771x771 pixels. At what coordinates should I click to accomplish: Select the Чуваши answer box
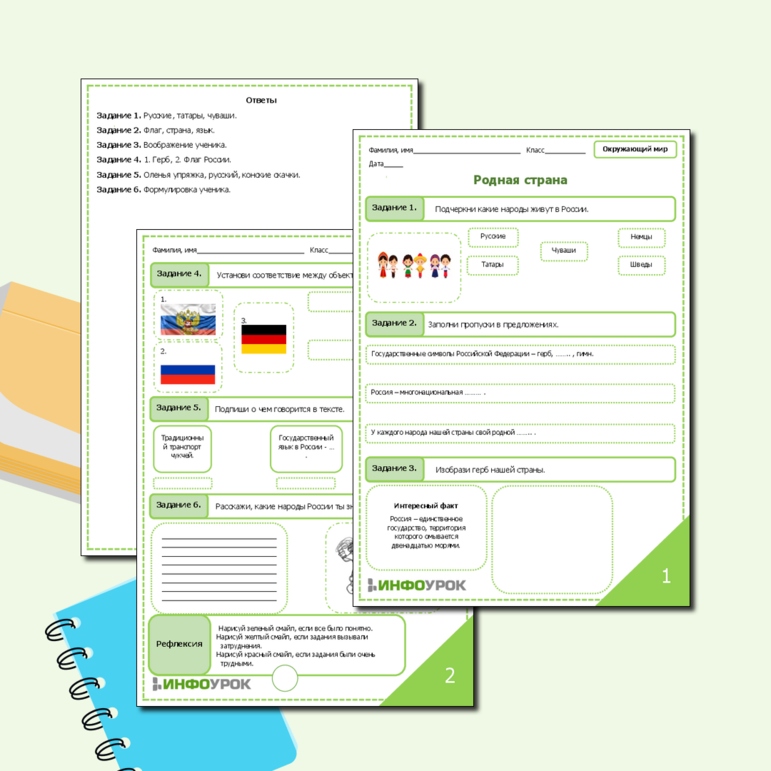point(564,251)
